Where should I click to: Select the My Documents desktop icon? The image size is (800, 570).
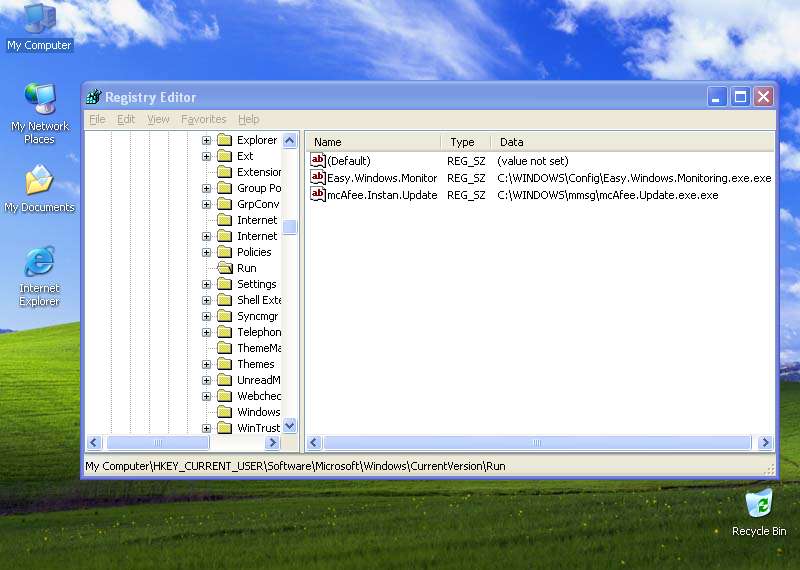point(40,188)
